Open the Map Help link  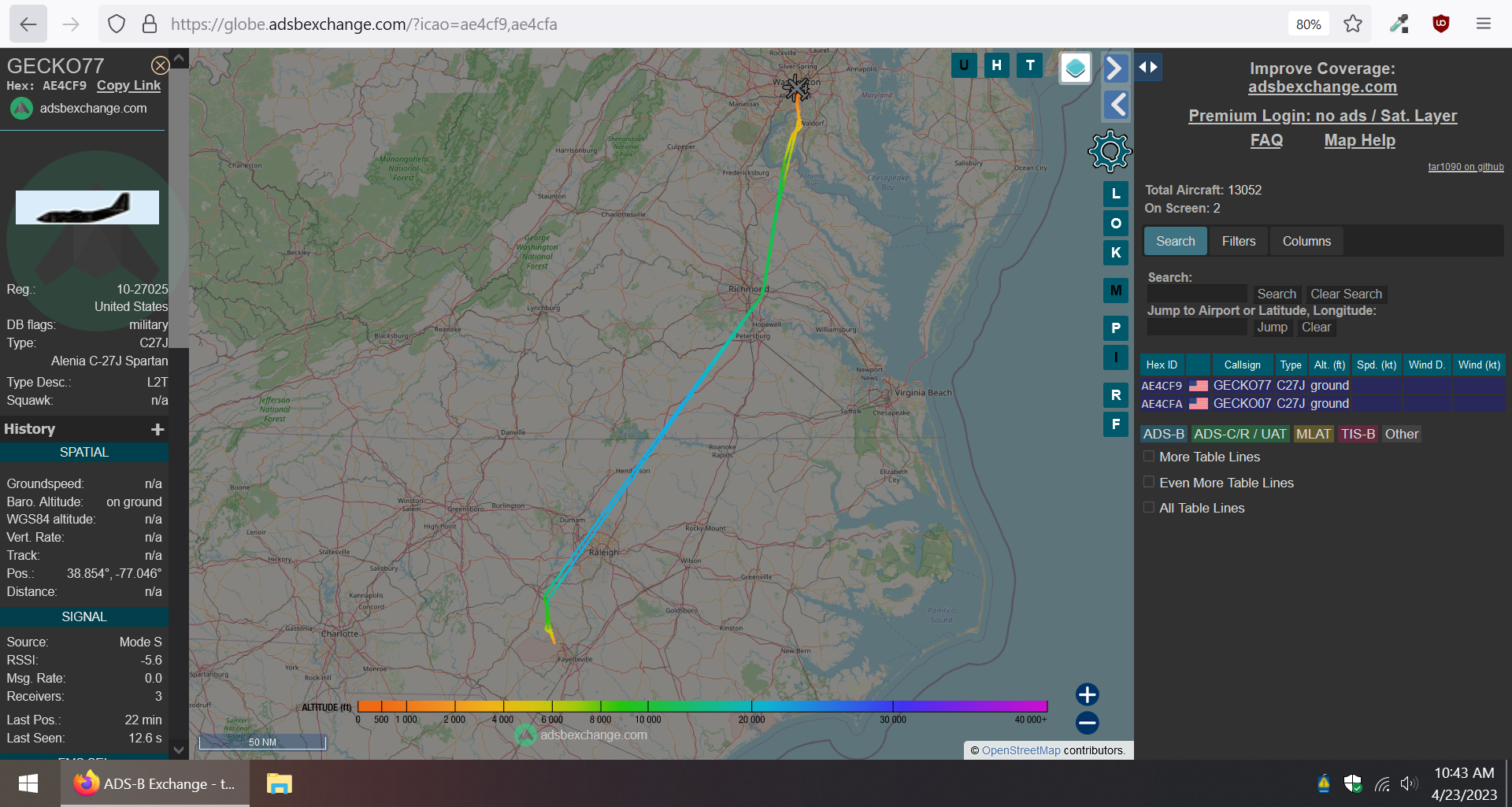click(x=1359, y=140)
